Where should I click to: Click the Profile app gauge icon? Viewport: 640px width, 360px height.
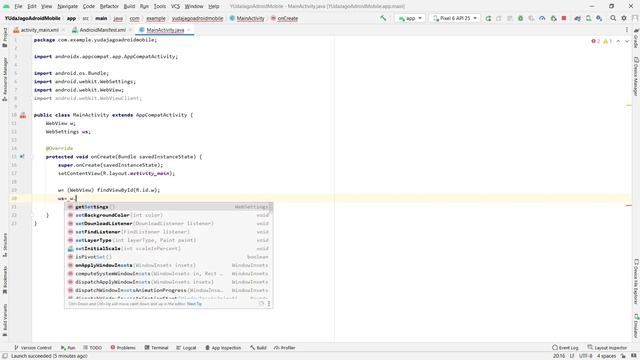pos(542,18)
